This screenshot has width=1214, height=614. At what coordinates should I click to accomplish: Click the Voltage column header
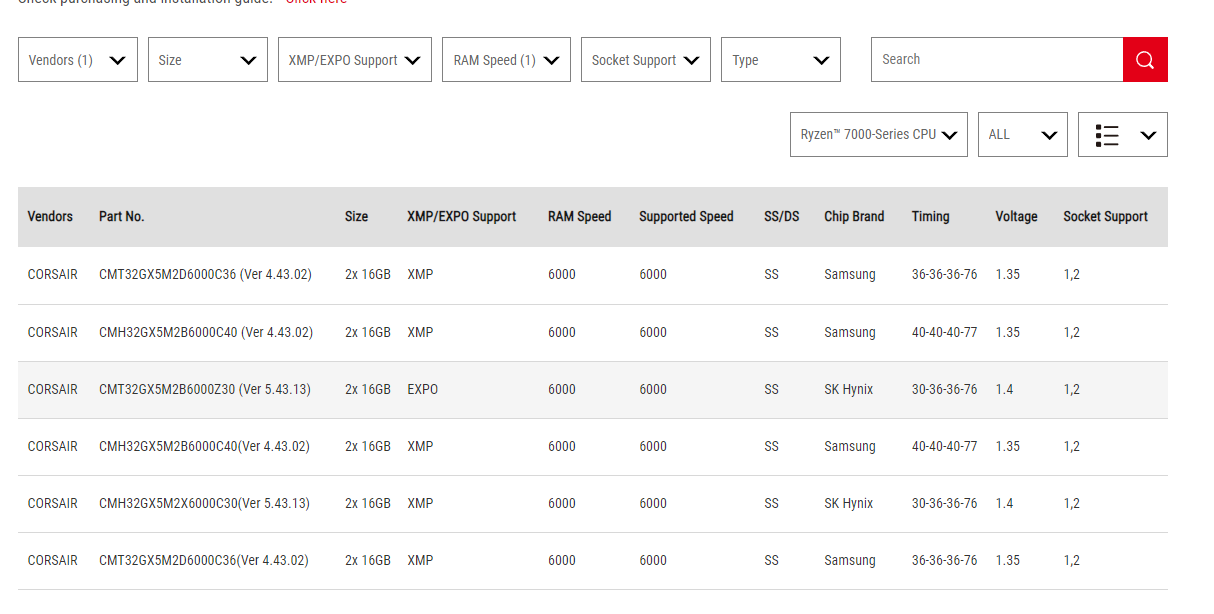tap(1016, 217)
